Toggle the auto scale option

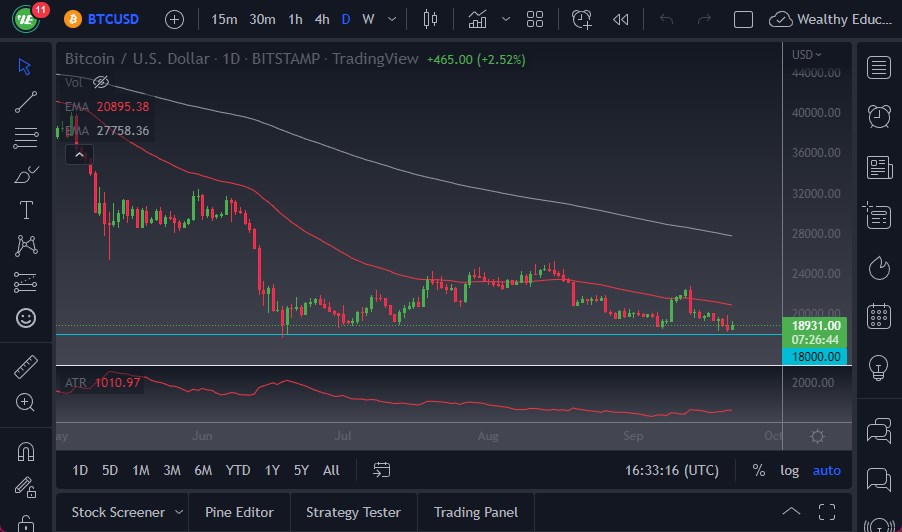point(826,470)
